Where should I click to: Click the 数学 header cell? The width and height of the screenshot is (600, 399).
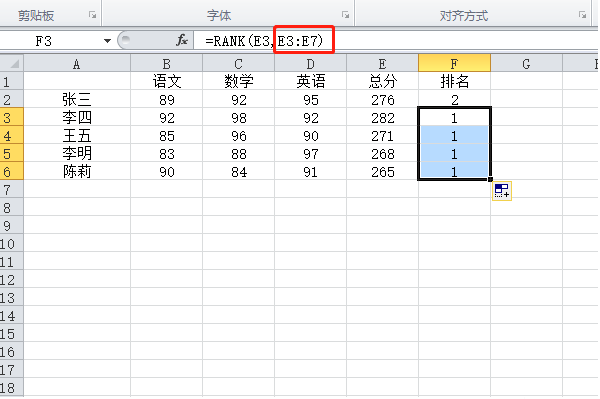238,81
